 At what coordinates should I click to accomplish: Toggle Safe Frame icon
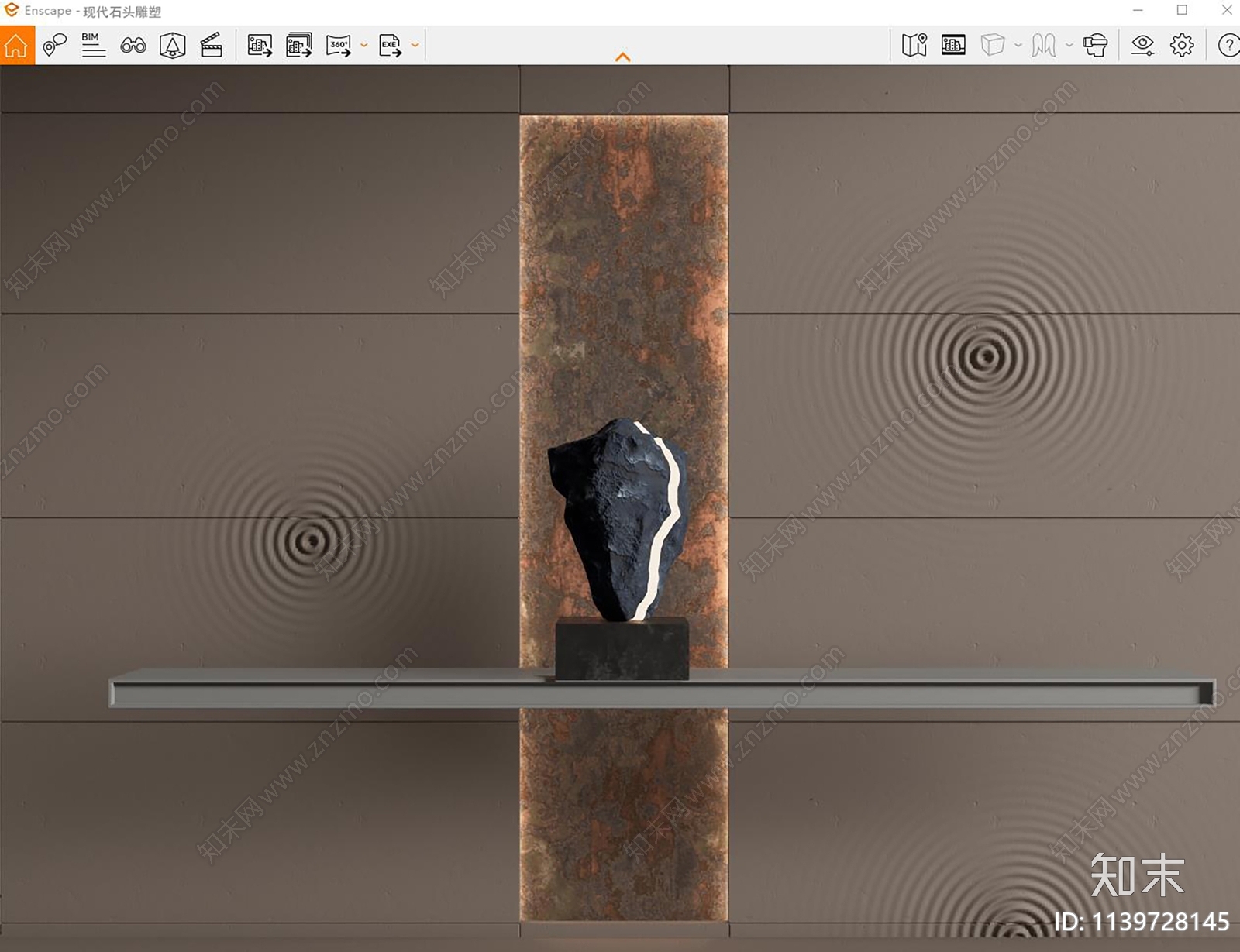point(172,46)
